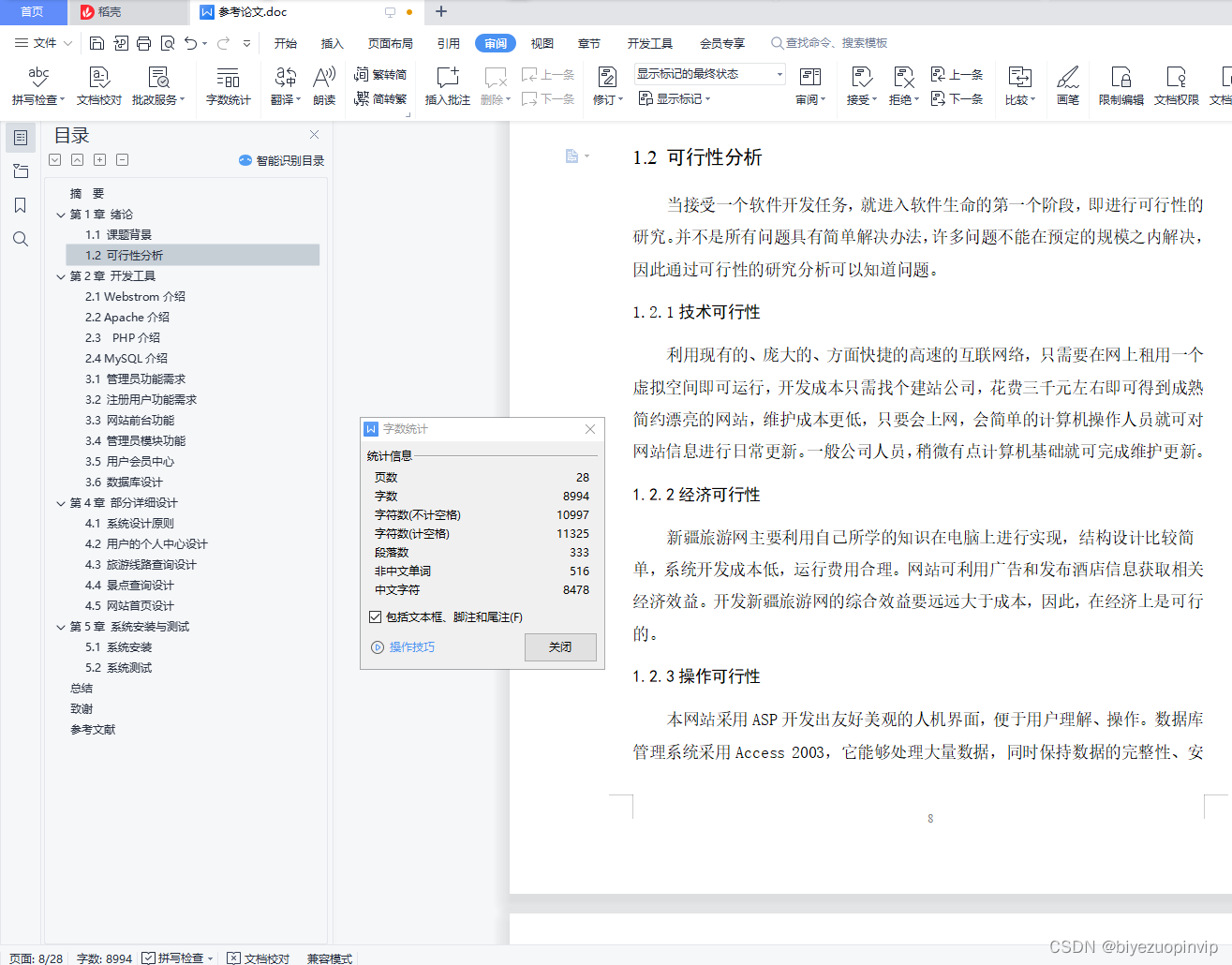Add a new document tab

[x=441, y=12]
